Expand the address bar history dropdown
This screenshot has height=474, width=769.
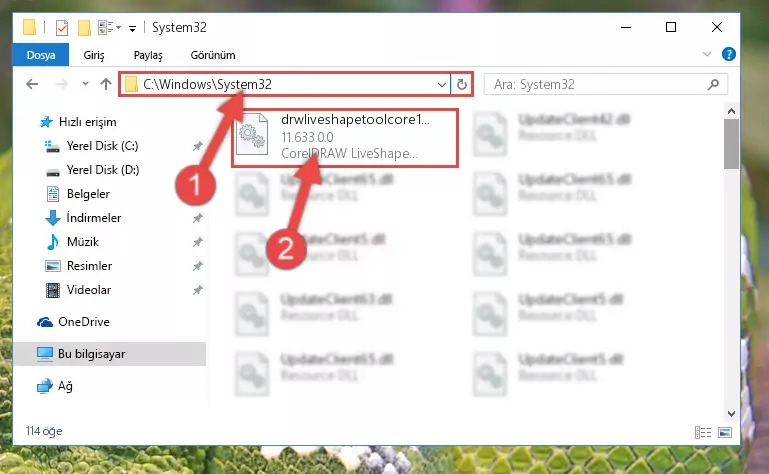[441, 84]
